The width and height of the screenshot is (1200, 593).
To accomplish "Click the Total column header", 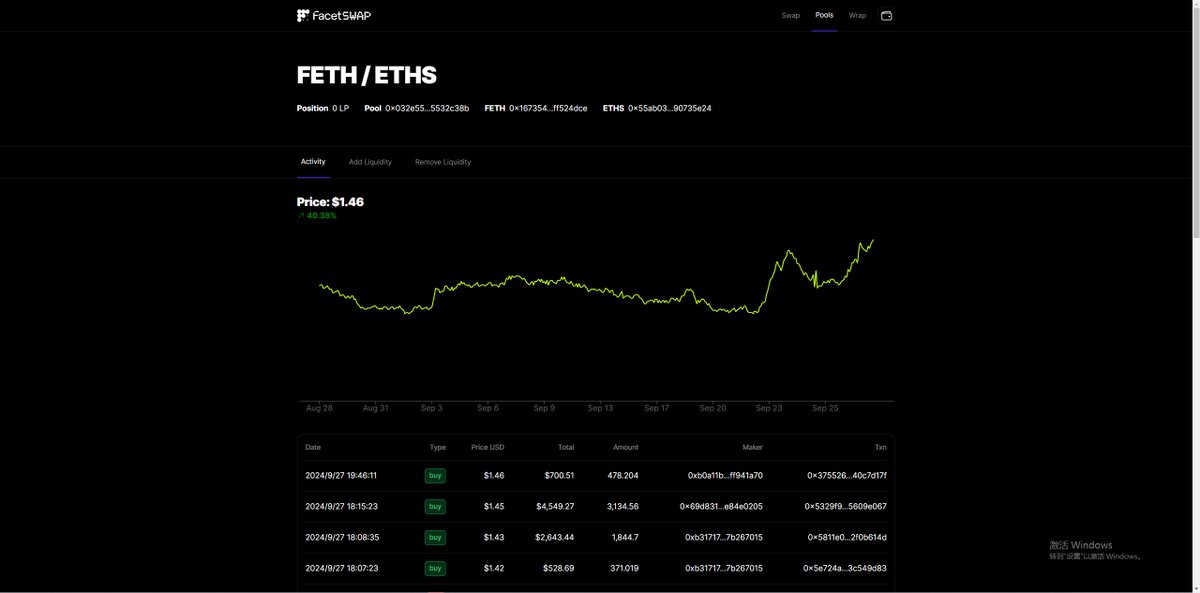I will (x=565, y=447).
